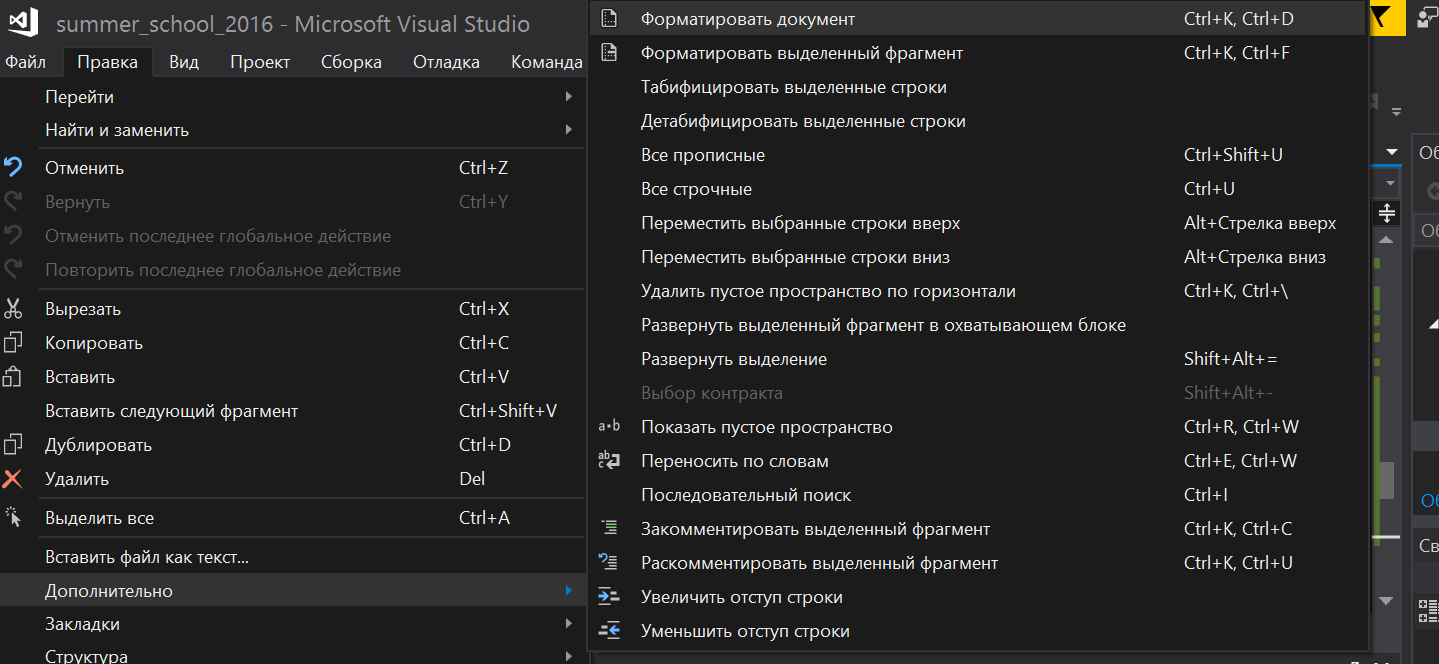Select Форматировать выделенный фрагмент
1439x664 pixels.
click(977, 53)
